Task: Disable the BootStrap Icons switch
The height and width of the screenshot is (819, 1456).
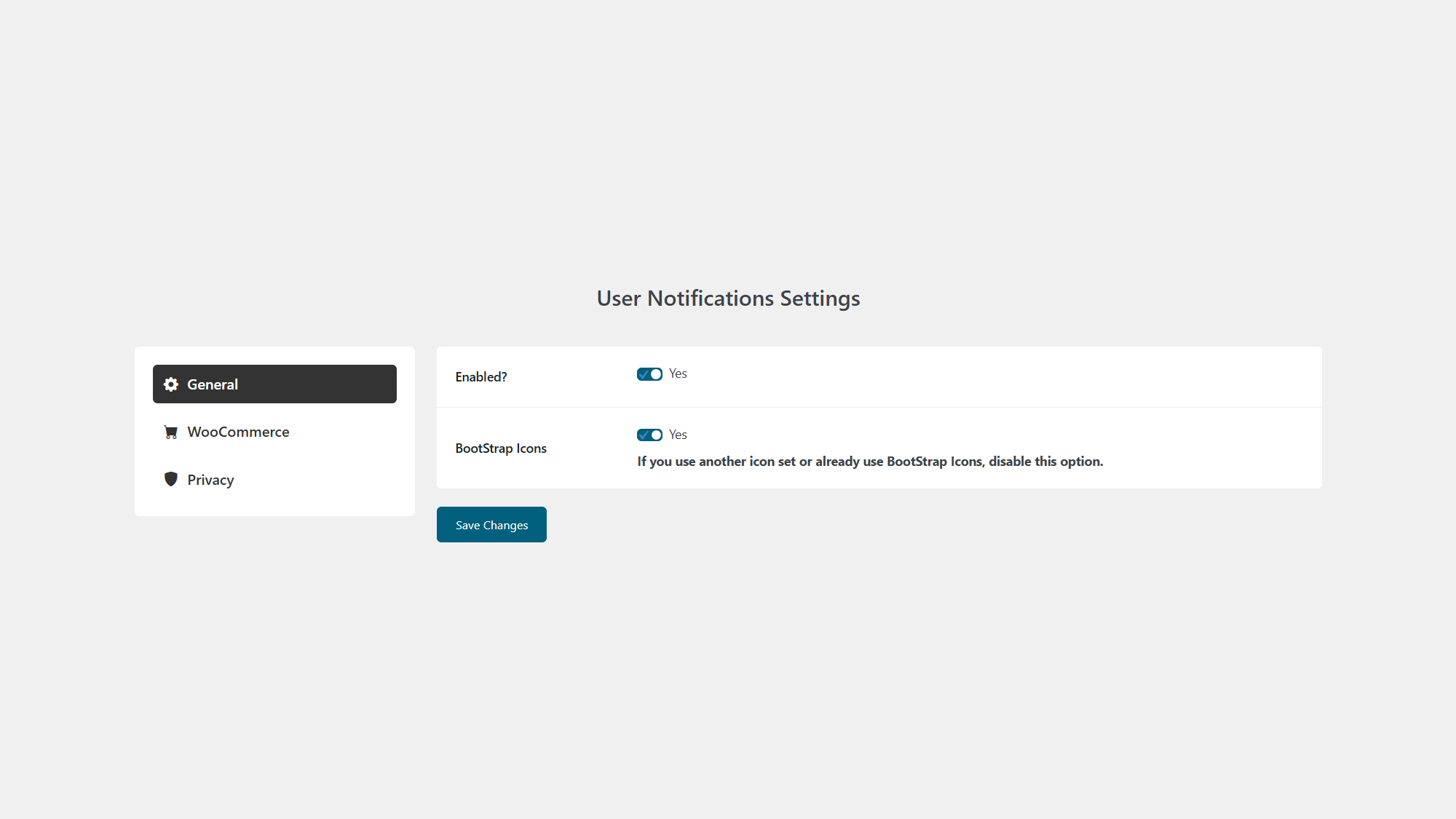Action: coord(649,435)
